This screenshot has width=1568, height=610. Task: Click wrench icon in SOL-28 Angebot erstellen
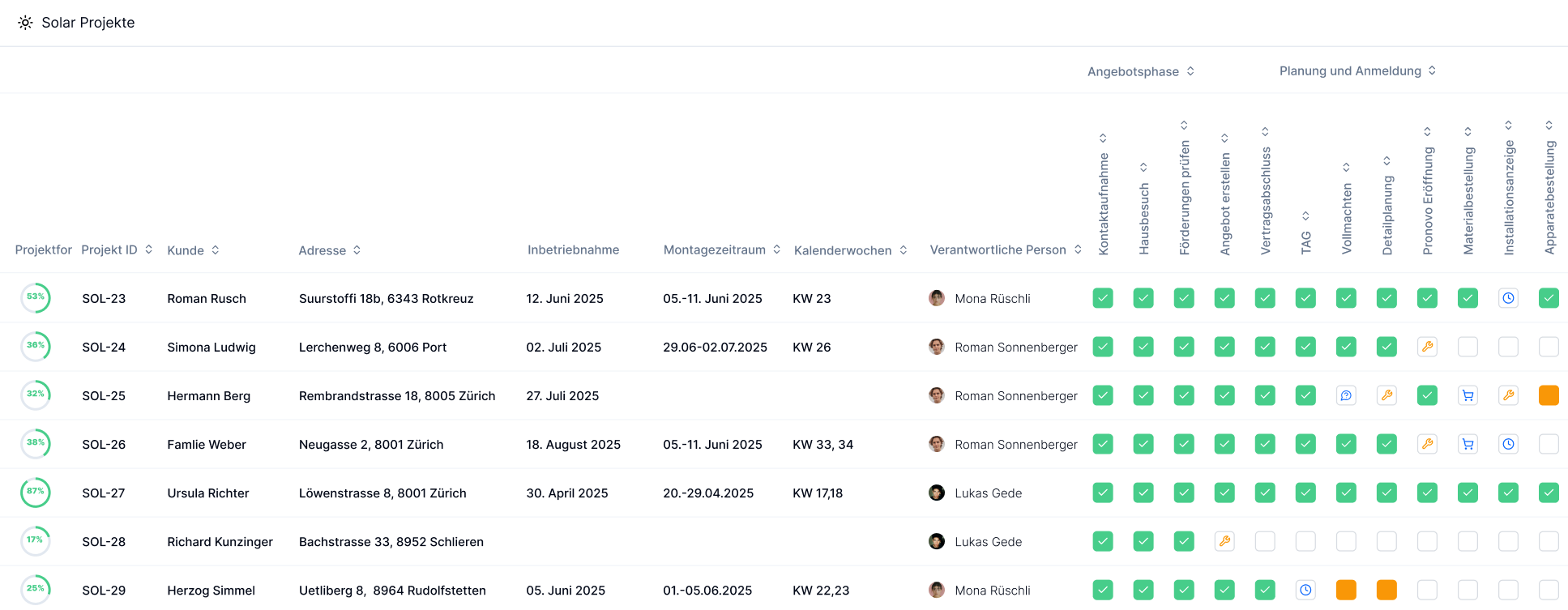coord(1224,541)
